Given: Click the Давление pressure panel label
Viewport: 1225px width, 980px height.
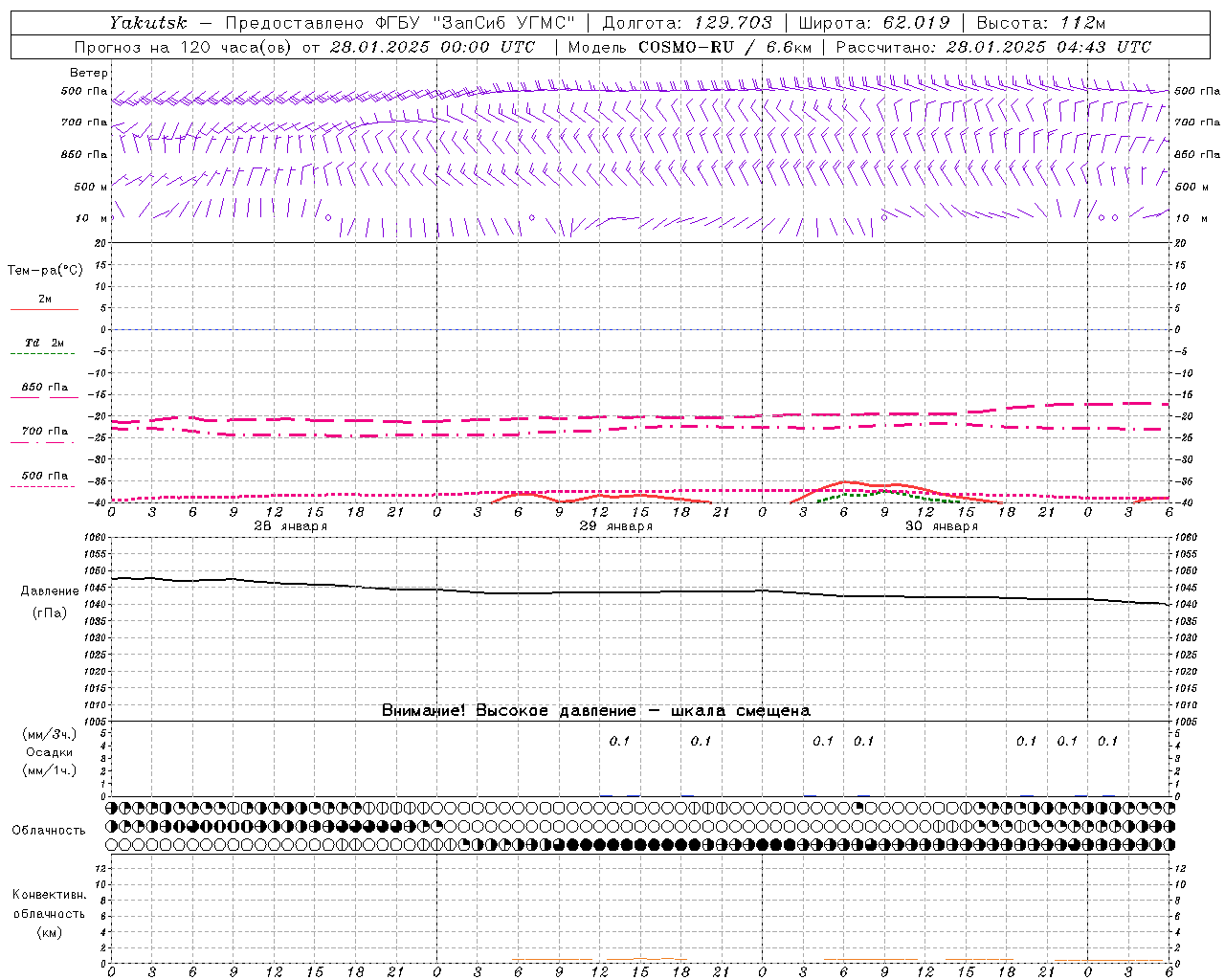Looking at the screenshot, I should pos(50,591).
